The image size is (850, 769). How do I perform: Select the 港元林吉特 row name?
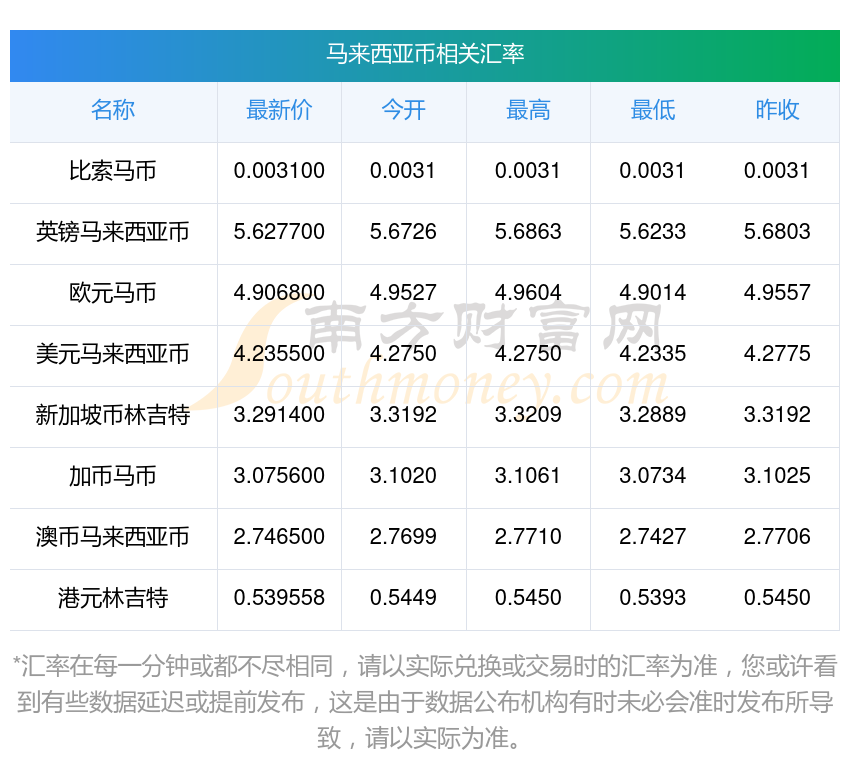[x=113, y=598]
